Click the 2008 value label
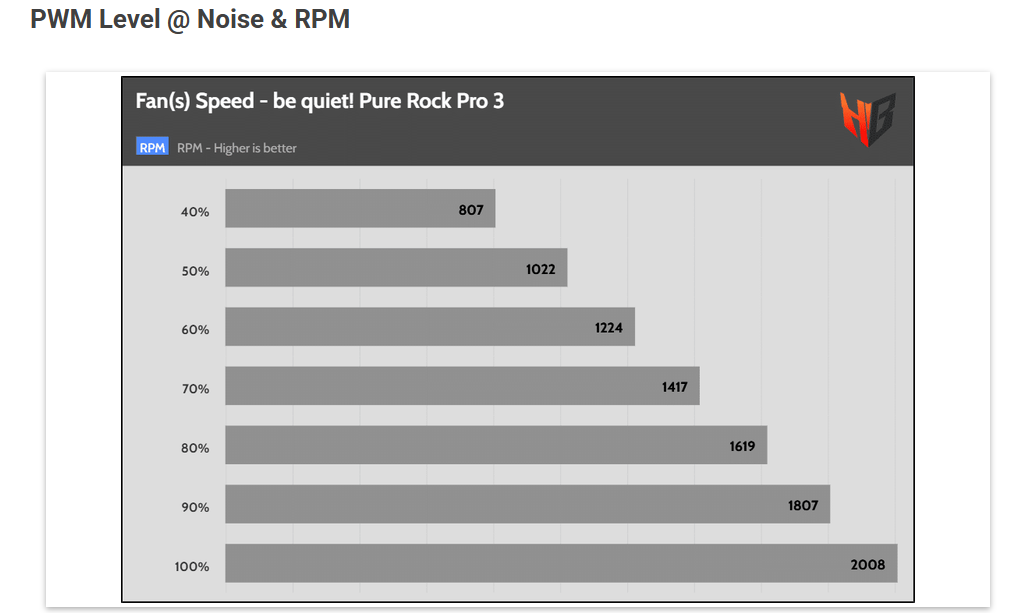Image resolution: width=1029 pixels, height=613 pixels. [x=868, y=564]
